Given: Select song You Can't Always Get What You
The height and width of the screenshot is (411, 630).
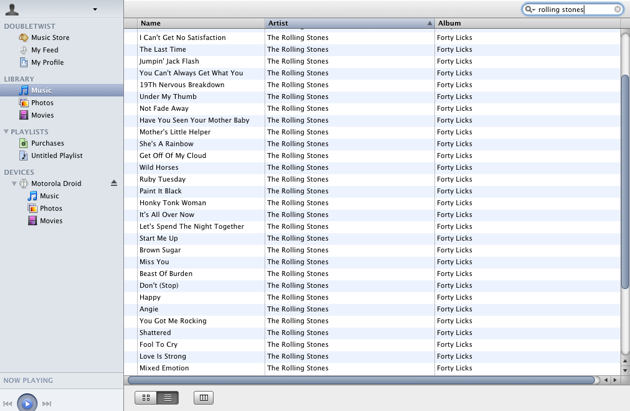Looking at the screenshot, I should [191, 73].
